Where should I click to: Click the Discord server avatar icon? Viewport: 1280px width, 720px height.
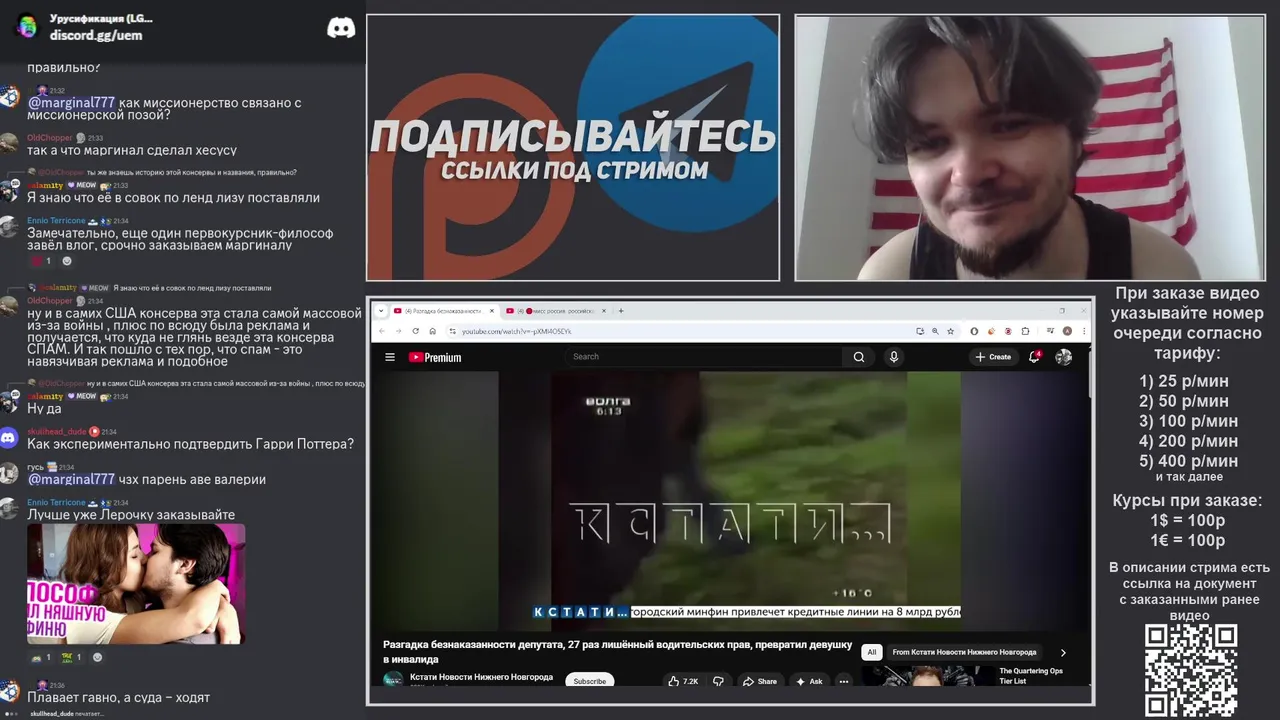click(27, 26)
